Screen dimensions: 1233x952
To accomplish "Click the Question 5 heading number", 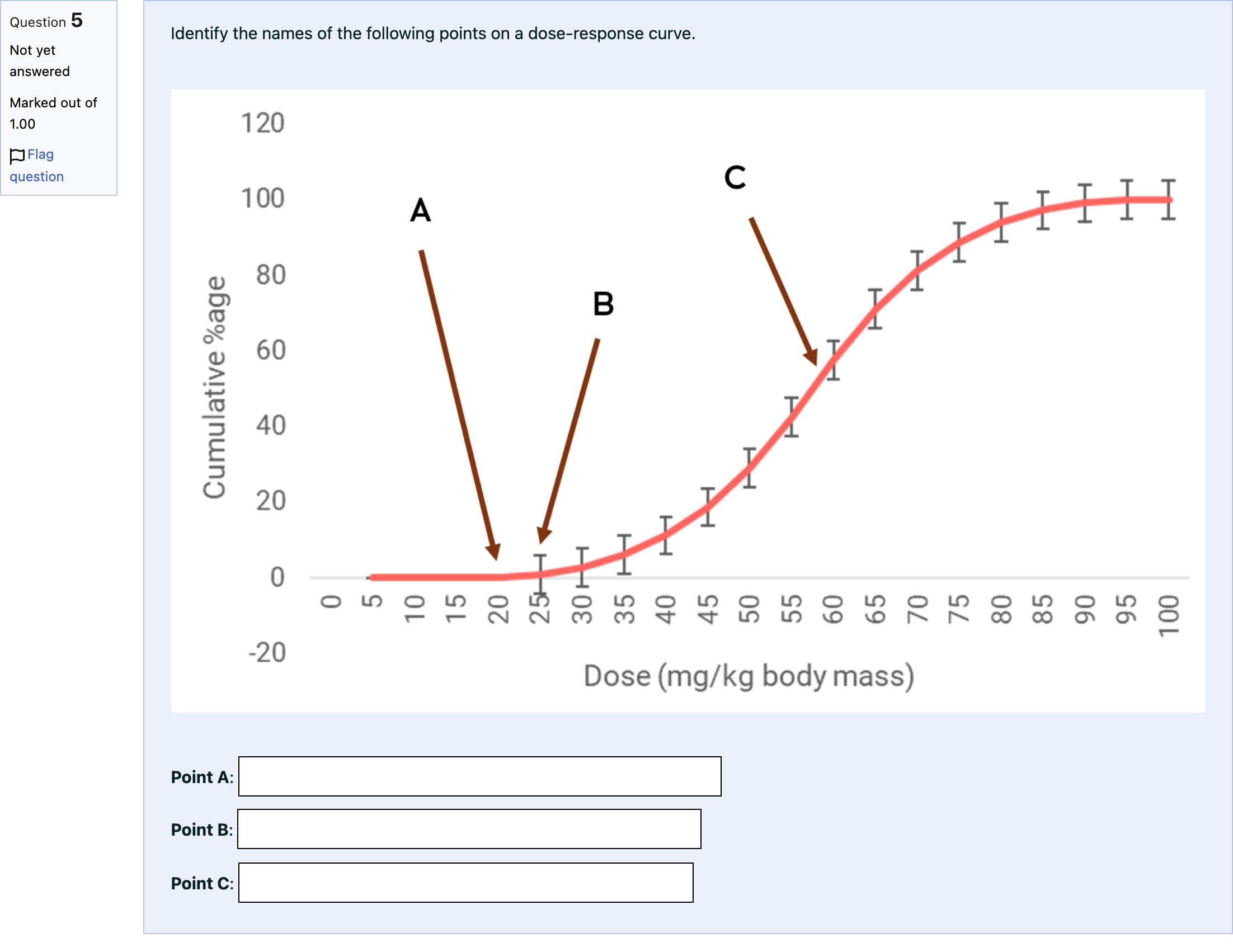I will (77, 20).
